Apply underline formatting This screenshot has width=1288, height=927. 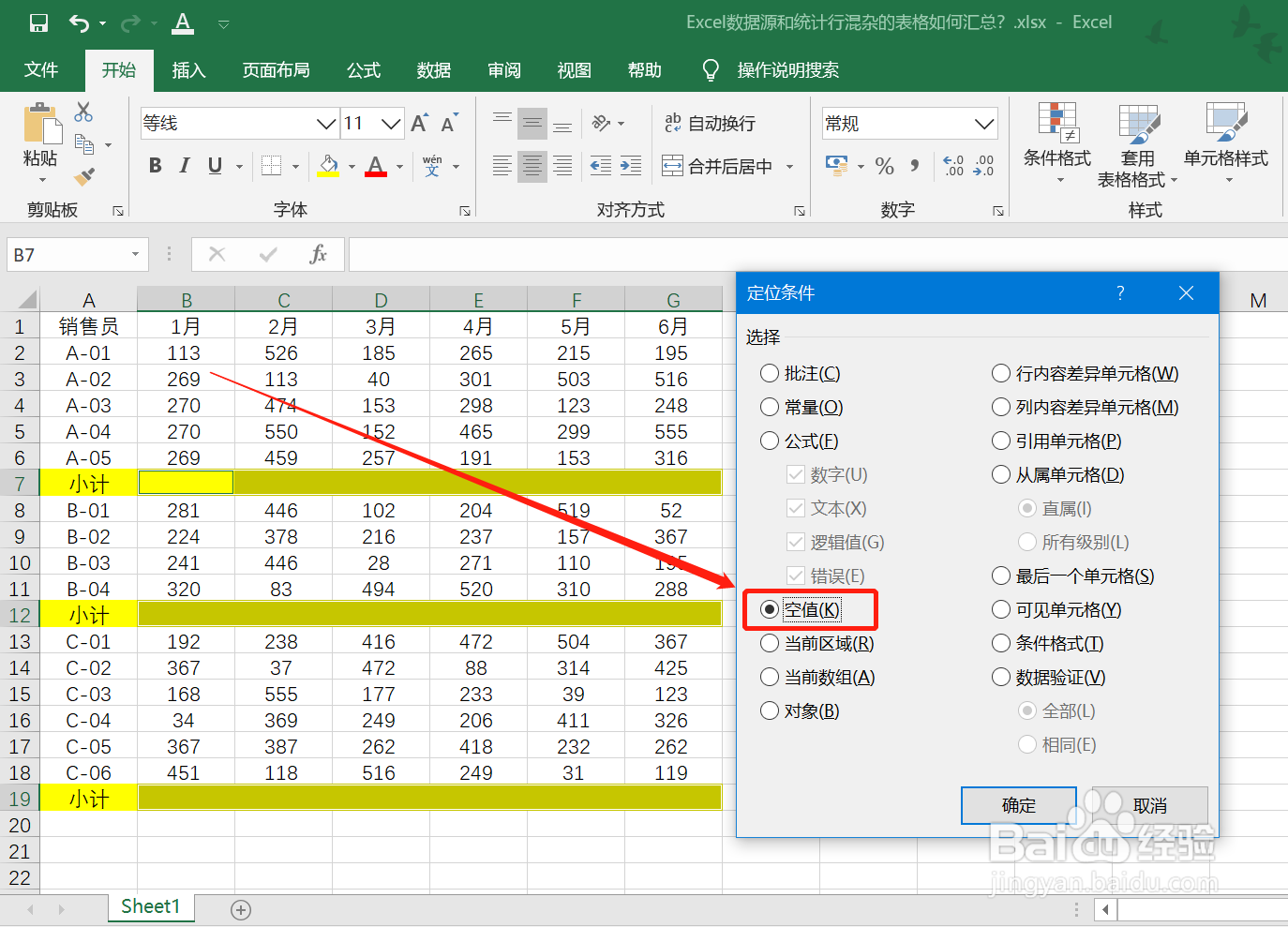pyautogui.click(x=214, y=165)
